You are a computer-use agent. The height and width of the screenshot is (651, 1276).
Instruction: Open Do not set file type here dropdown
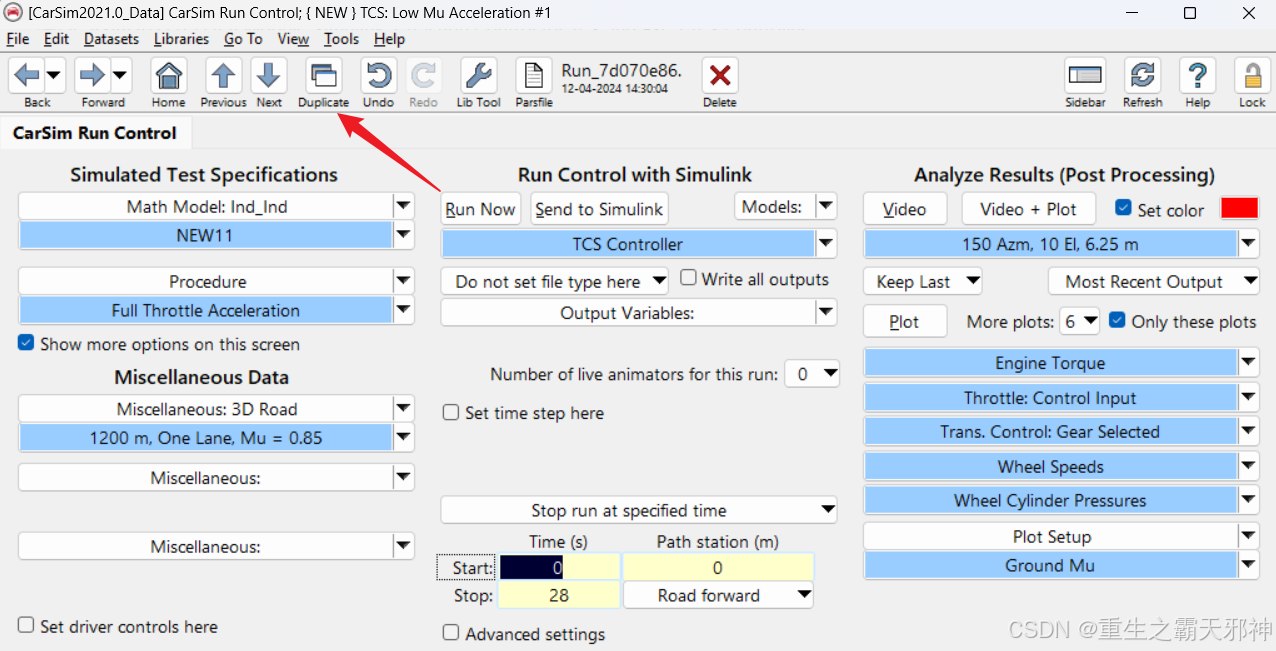555,281
